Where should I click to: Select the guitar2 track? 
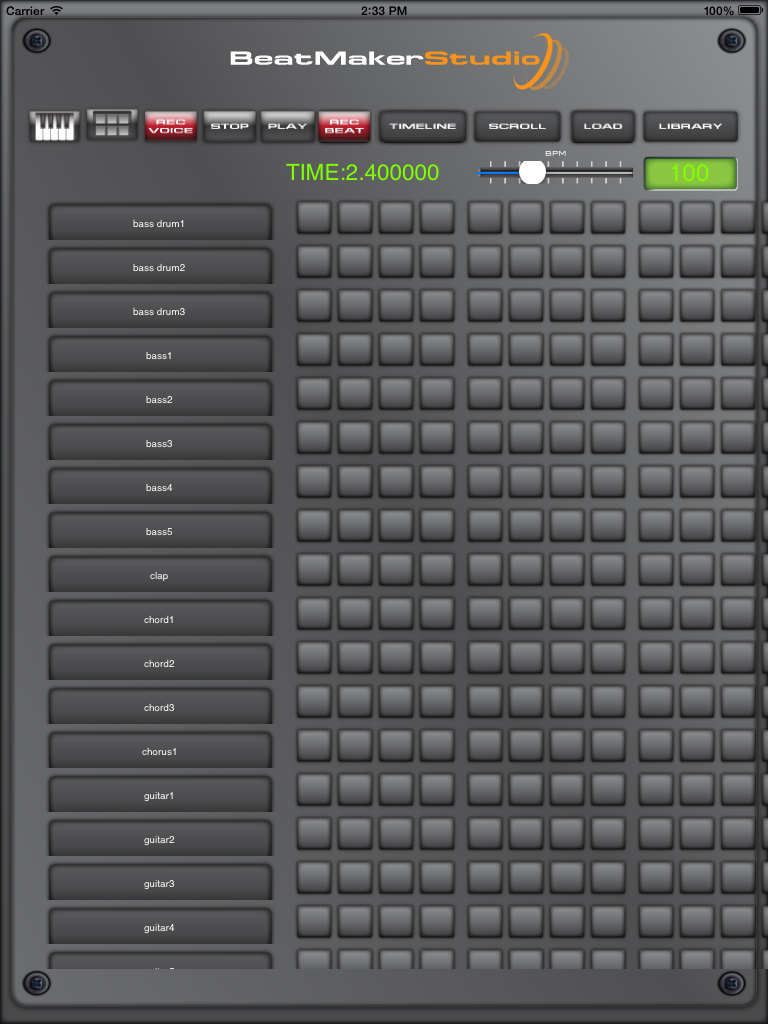click(159, 839)
